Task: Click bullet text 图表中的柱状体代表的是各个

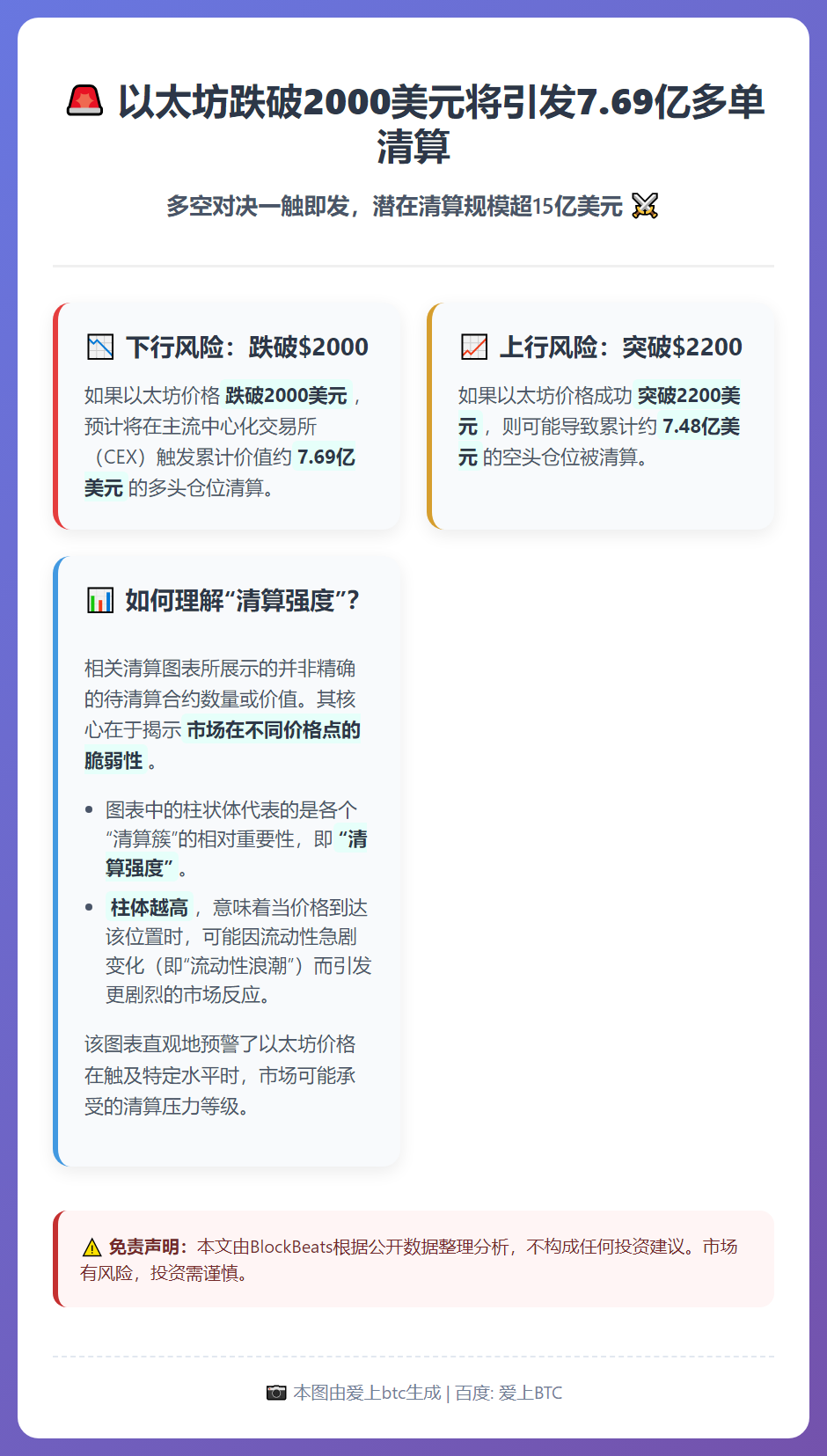Action: pos(231,809)
